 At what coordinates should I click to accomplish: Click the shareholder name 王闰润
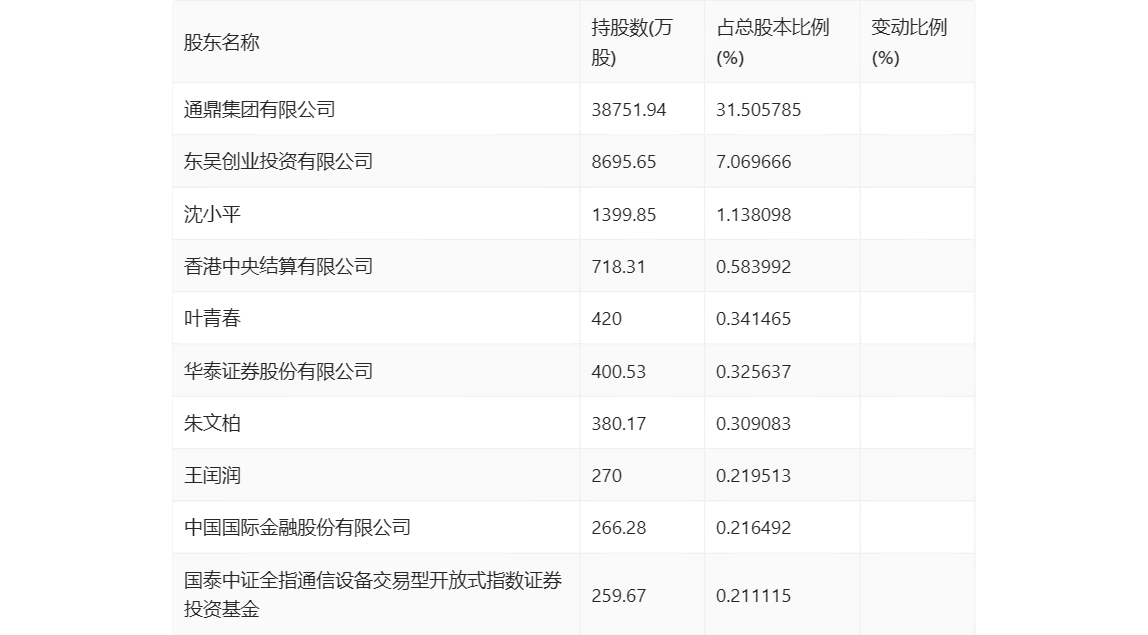[212, 475]
